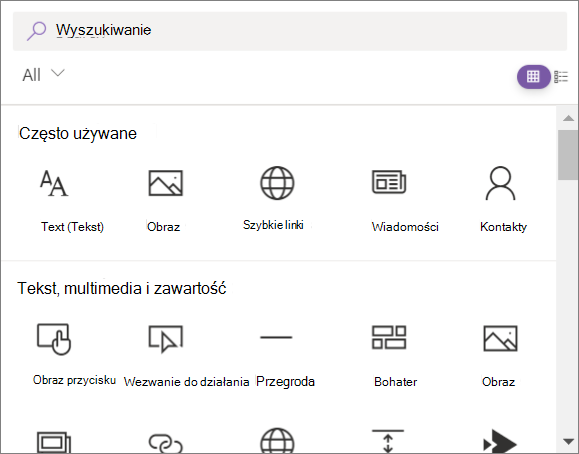Image resolution: width=579 pixels, height=454 pixels.
Task: Pick the Stream arrow icon in bottom row
Action: coord(500,441)
